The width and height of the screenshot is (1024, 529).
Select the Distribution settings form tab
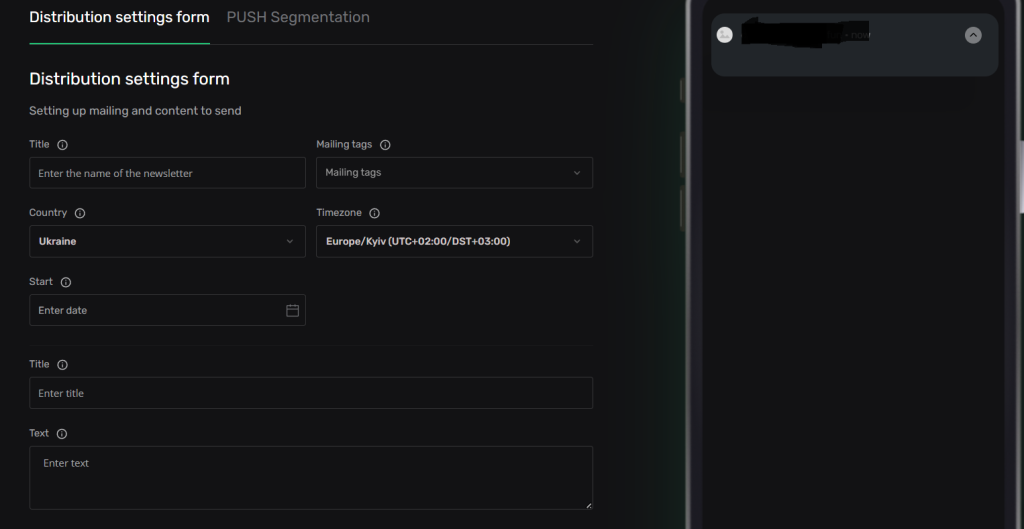coord(119,17)
